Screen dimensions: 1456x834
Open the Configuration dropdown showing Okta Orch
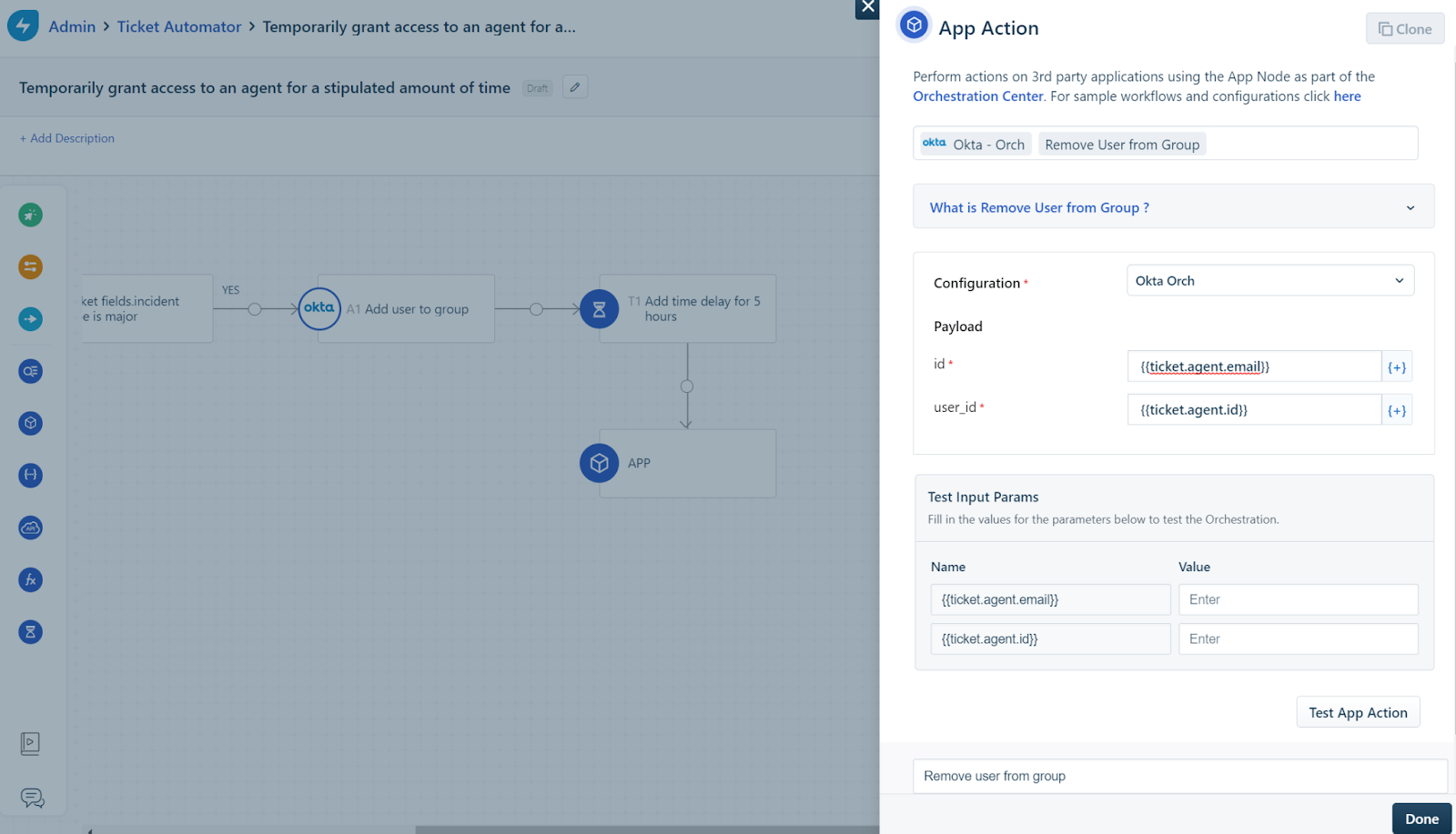pos(1270,280)
